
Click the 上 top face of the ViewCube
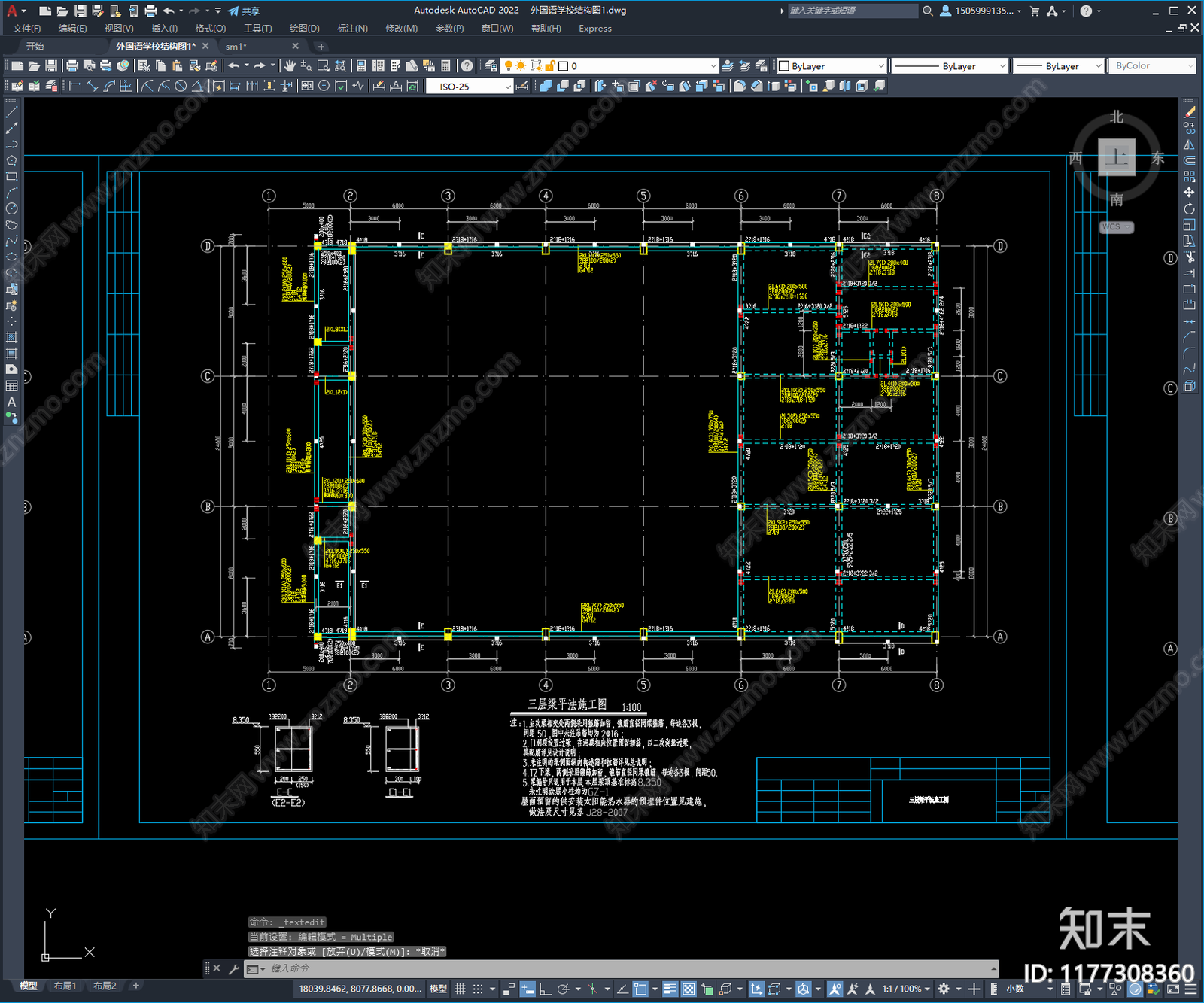(x=1117, y=158)
